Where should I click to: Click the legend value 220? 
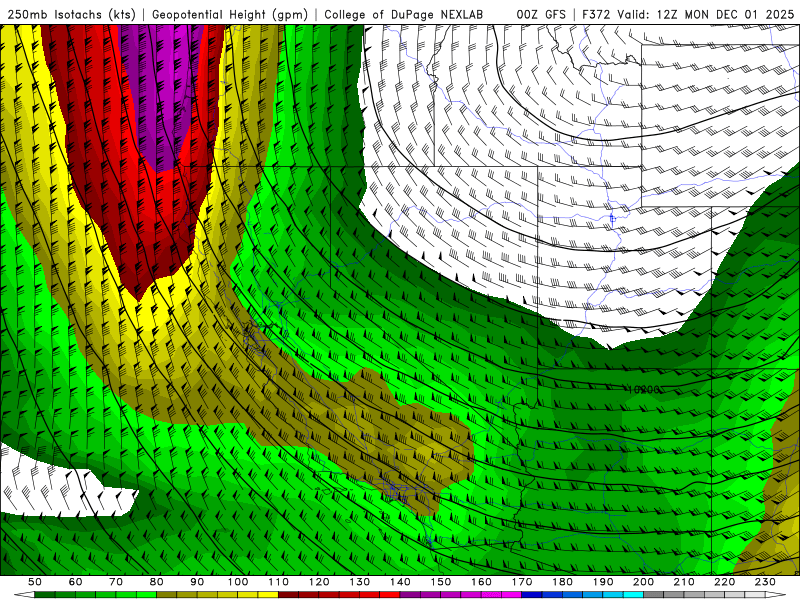(724, 582)
